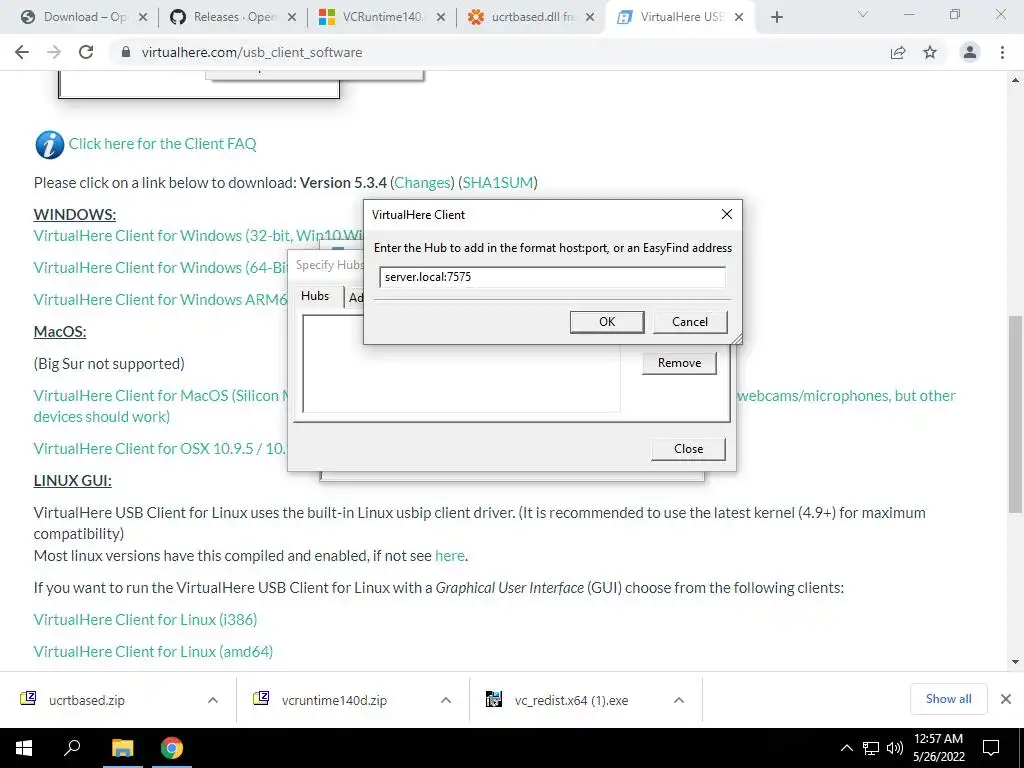
Task: Click the blue info icon beside Client FAQ
Action: coord(49,144)
